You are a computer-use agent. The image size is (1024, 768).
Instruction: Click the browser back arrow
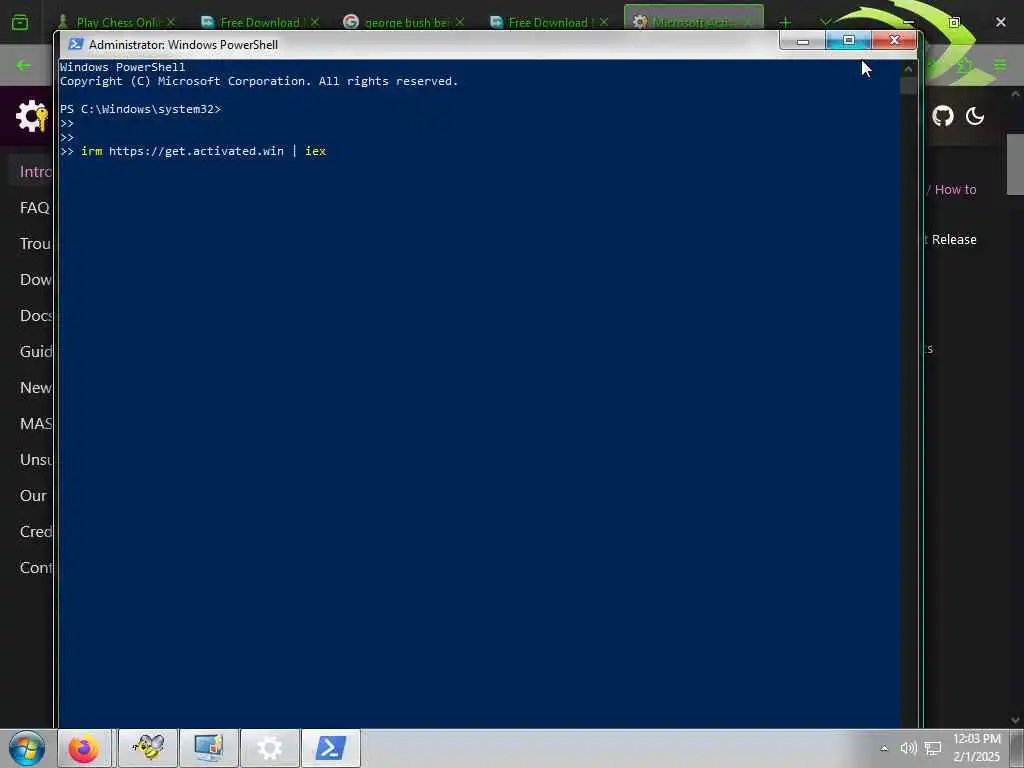(x=24, y=65)
